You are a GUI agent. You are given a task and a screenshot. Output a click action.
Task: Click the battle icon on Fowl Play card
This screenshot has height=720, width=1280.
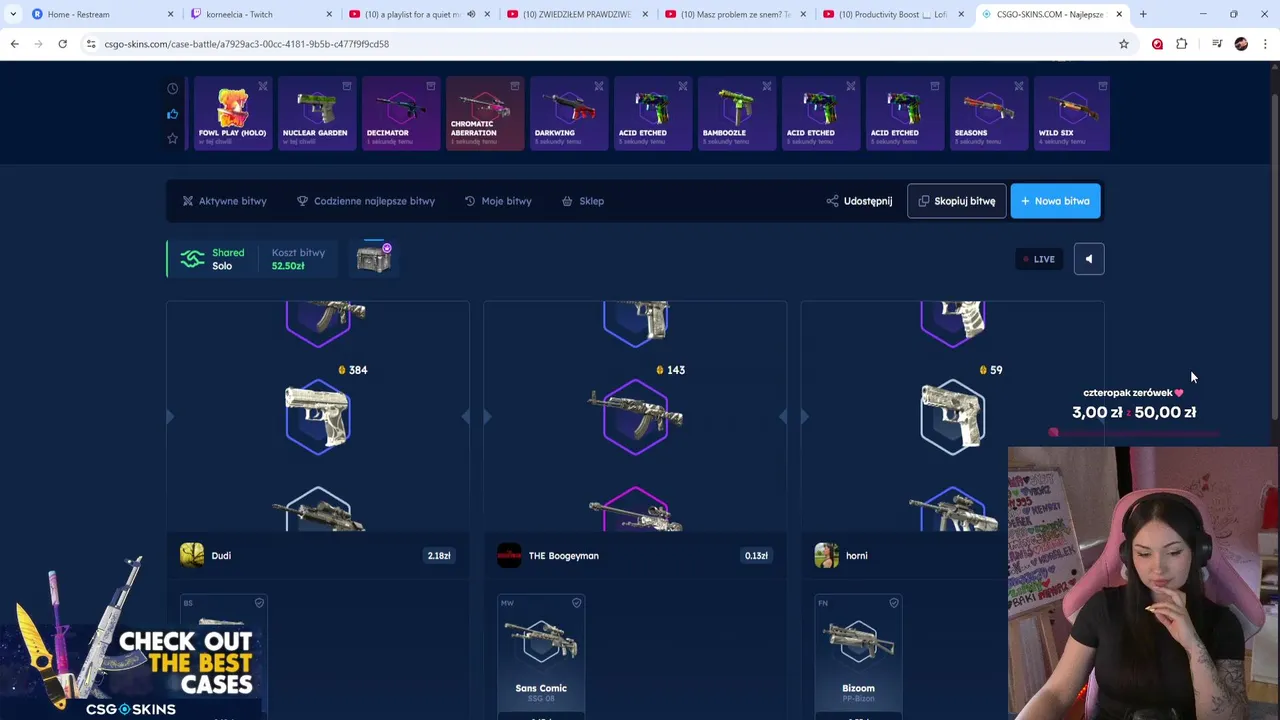tap(263, 86)
